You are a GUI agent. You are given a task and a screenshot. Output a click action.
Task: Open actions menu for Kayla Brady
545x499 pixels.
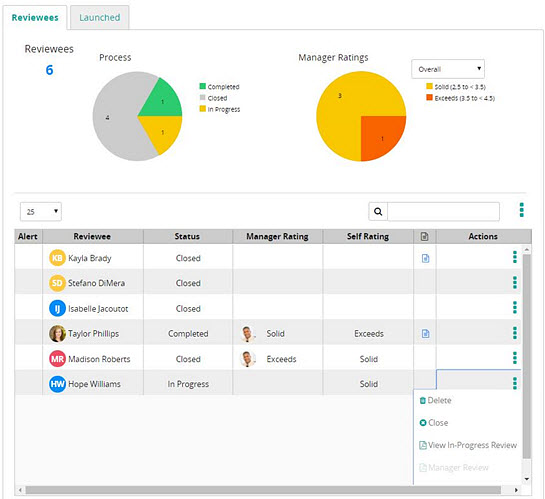coord(515,257)
